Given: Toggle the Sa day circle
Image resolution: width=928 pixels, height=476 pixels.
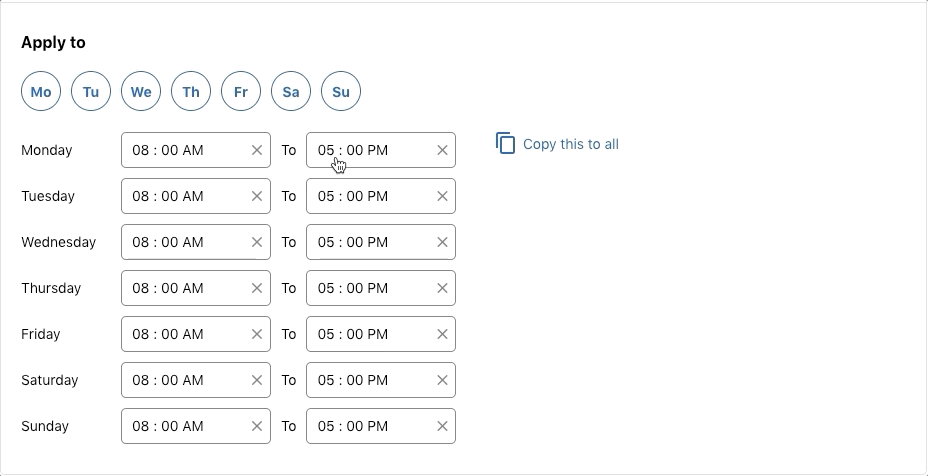Looking at the screenshot, I should [291, 91].
